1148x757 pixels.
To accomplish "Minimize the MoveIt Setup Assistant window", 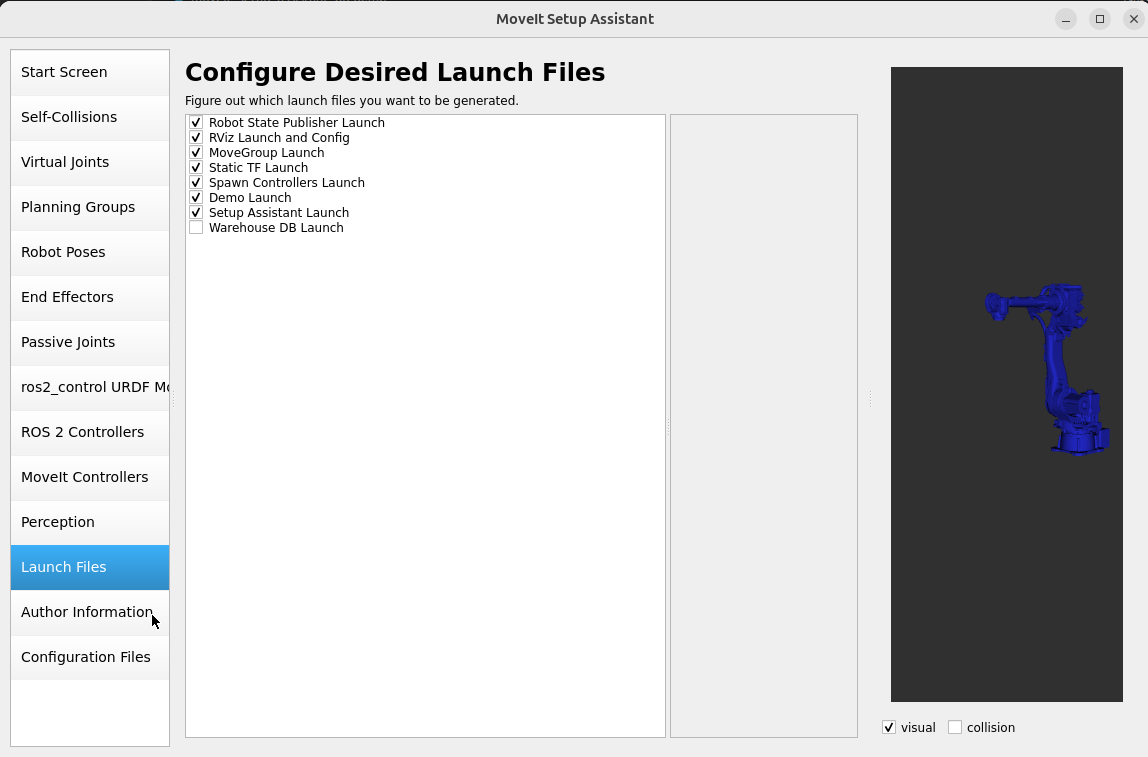I will 1066,19.
